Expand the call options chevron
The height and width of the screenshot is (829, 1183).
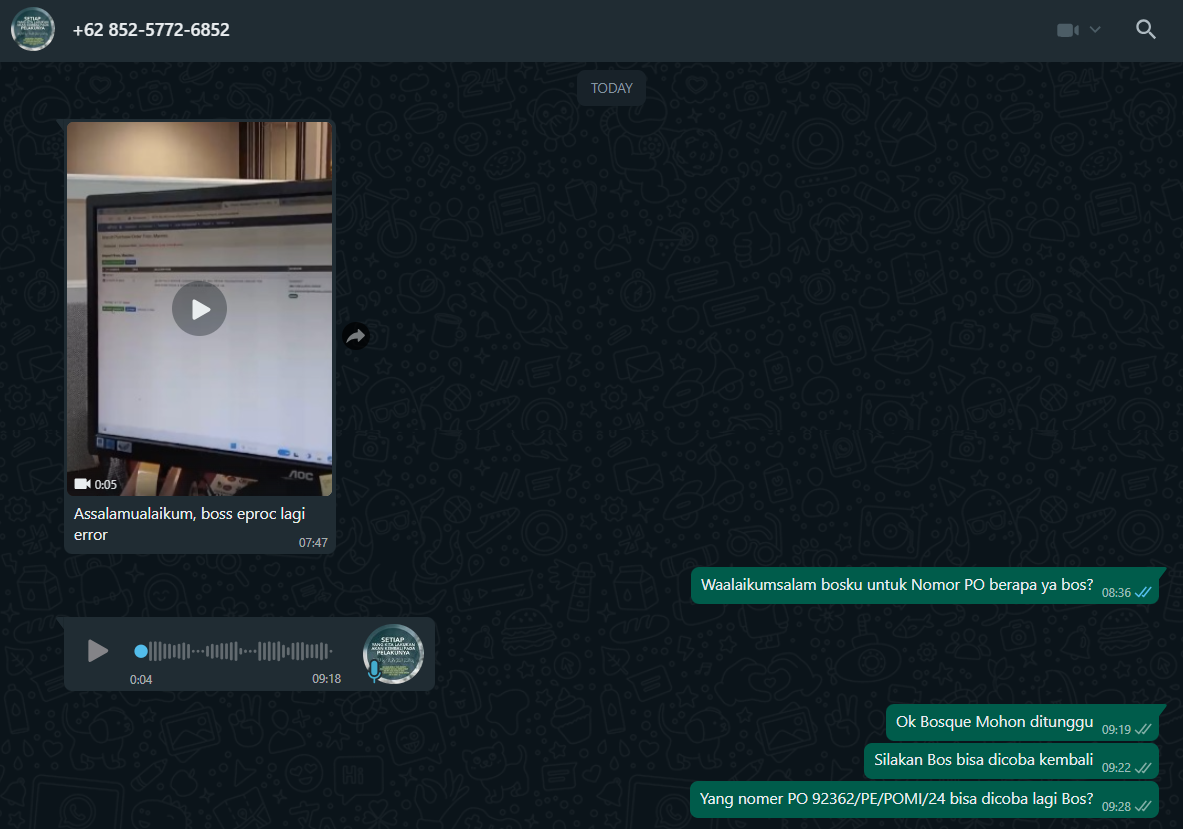tap(1095, 30)
